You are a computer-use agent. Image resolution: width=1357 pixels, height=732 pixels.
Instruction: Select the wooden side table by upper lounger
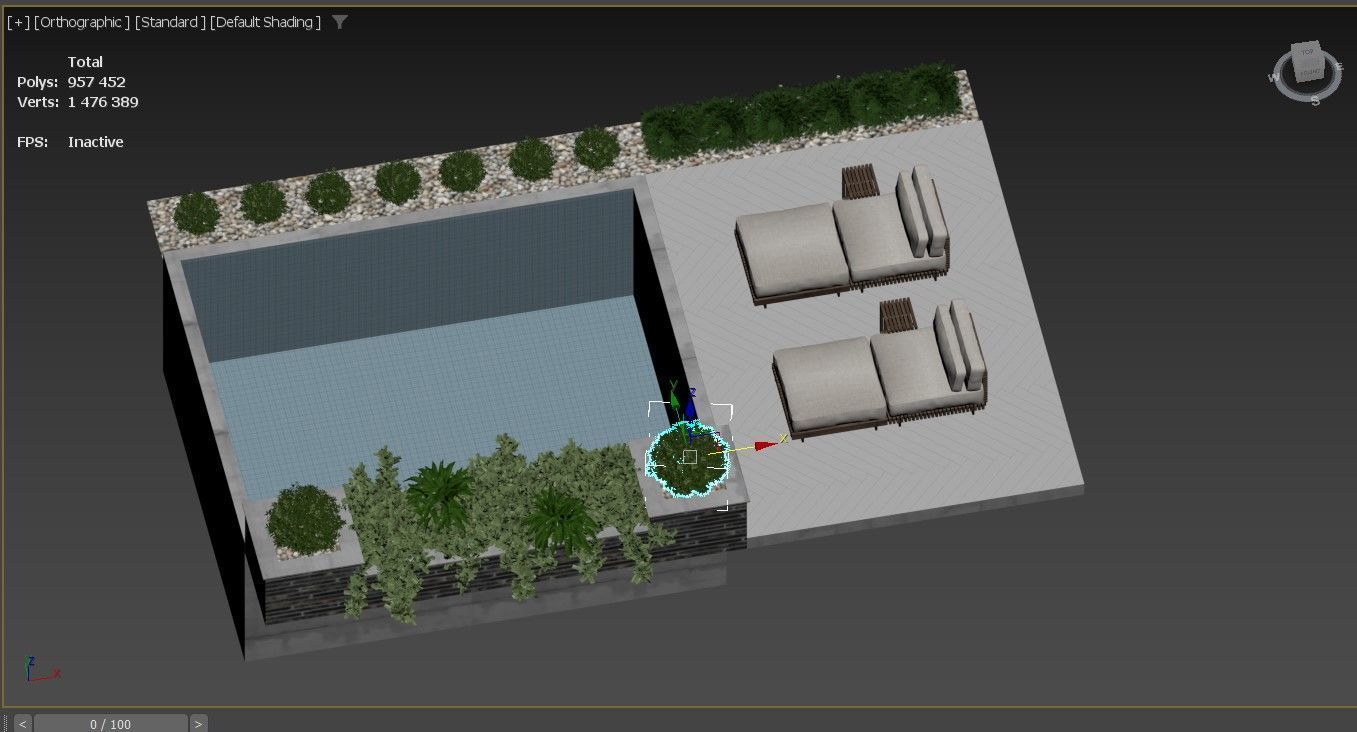(859, 183)
